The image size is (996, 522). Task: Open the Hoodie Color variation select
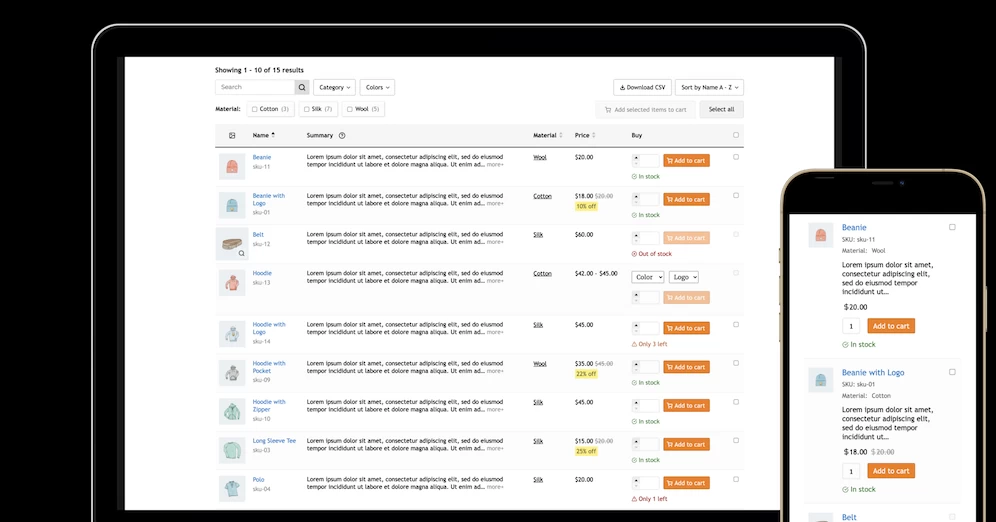[648, 278]
